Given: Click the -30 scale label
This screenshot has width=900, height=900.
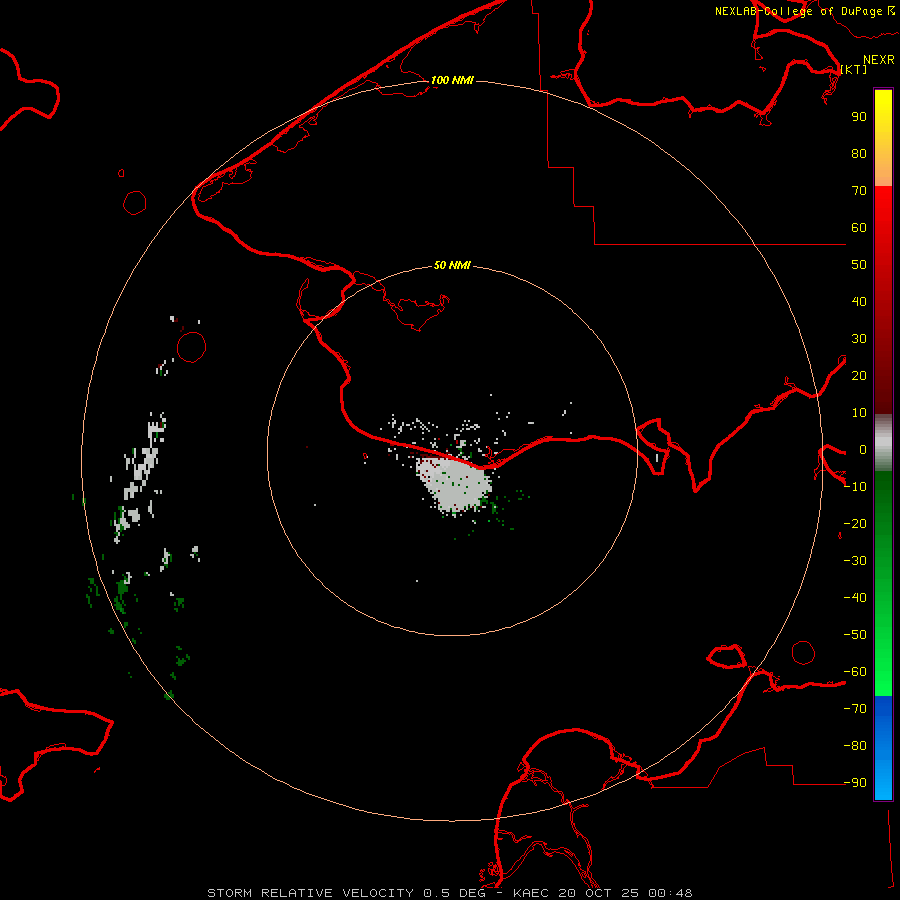Looking at the screenshot, I should (855, 561).
